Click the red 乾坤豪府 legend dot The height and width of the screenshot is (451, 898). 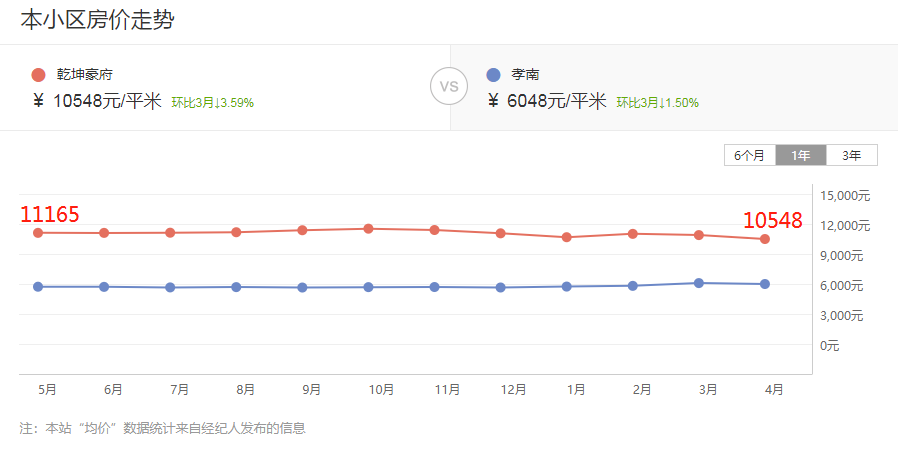[x=39, y=74]
